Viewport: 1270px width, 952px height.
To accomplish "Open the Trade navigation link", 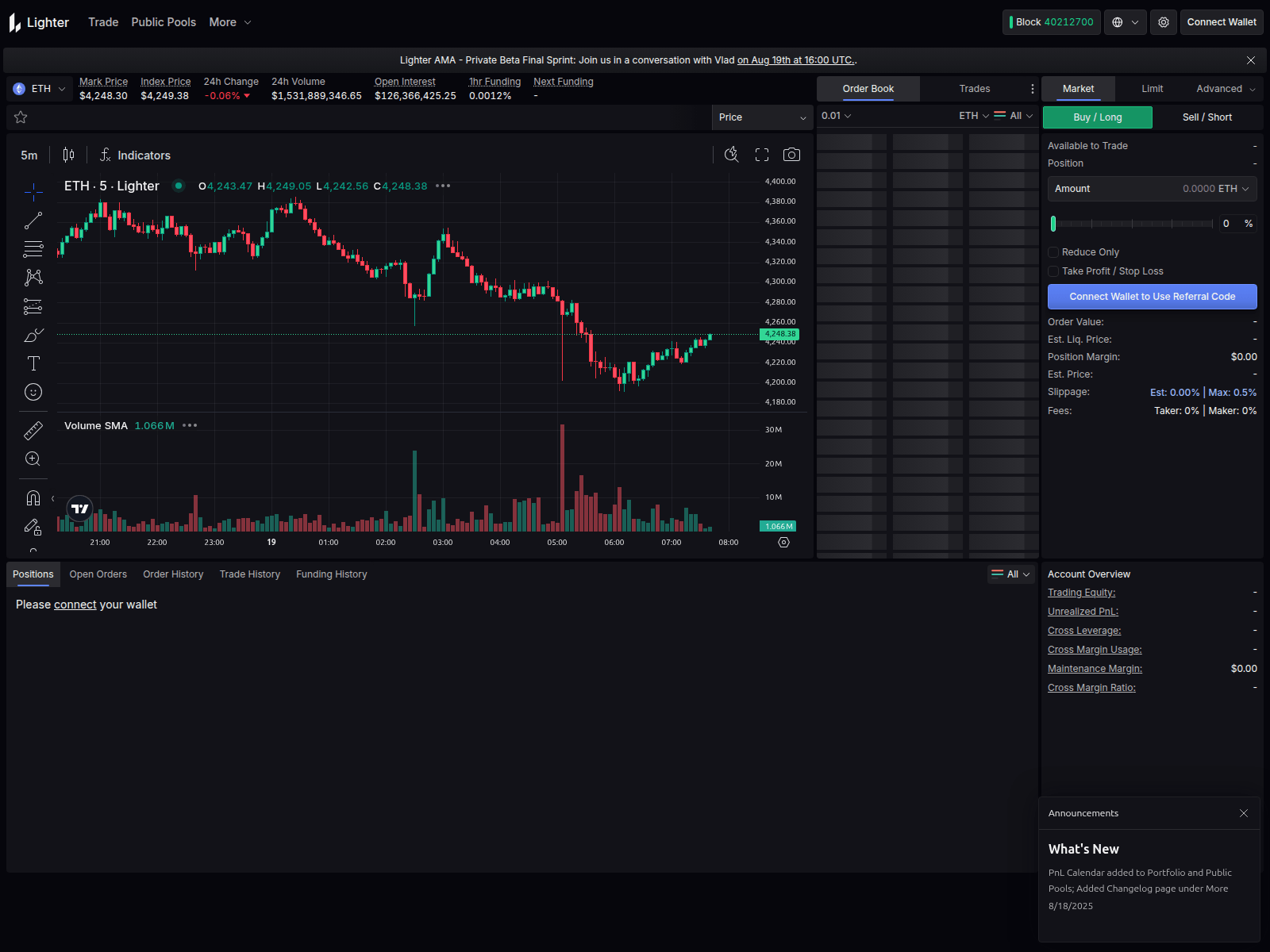I will pyautogui.click(x=103, y=22).
